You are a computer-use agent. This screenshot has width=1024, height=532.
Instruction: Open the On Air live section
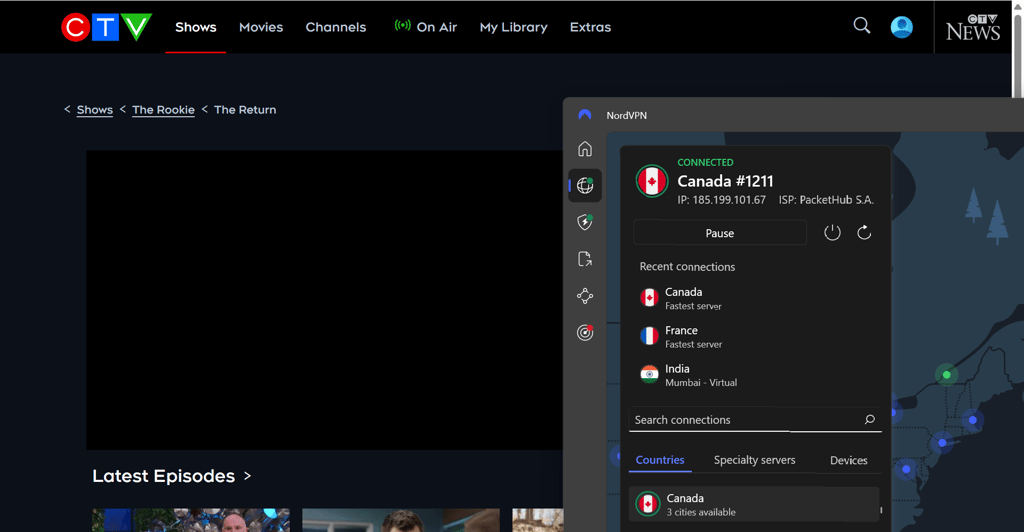pyautogui.click(x=426, y=27)
